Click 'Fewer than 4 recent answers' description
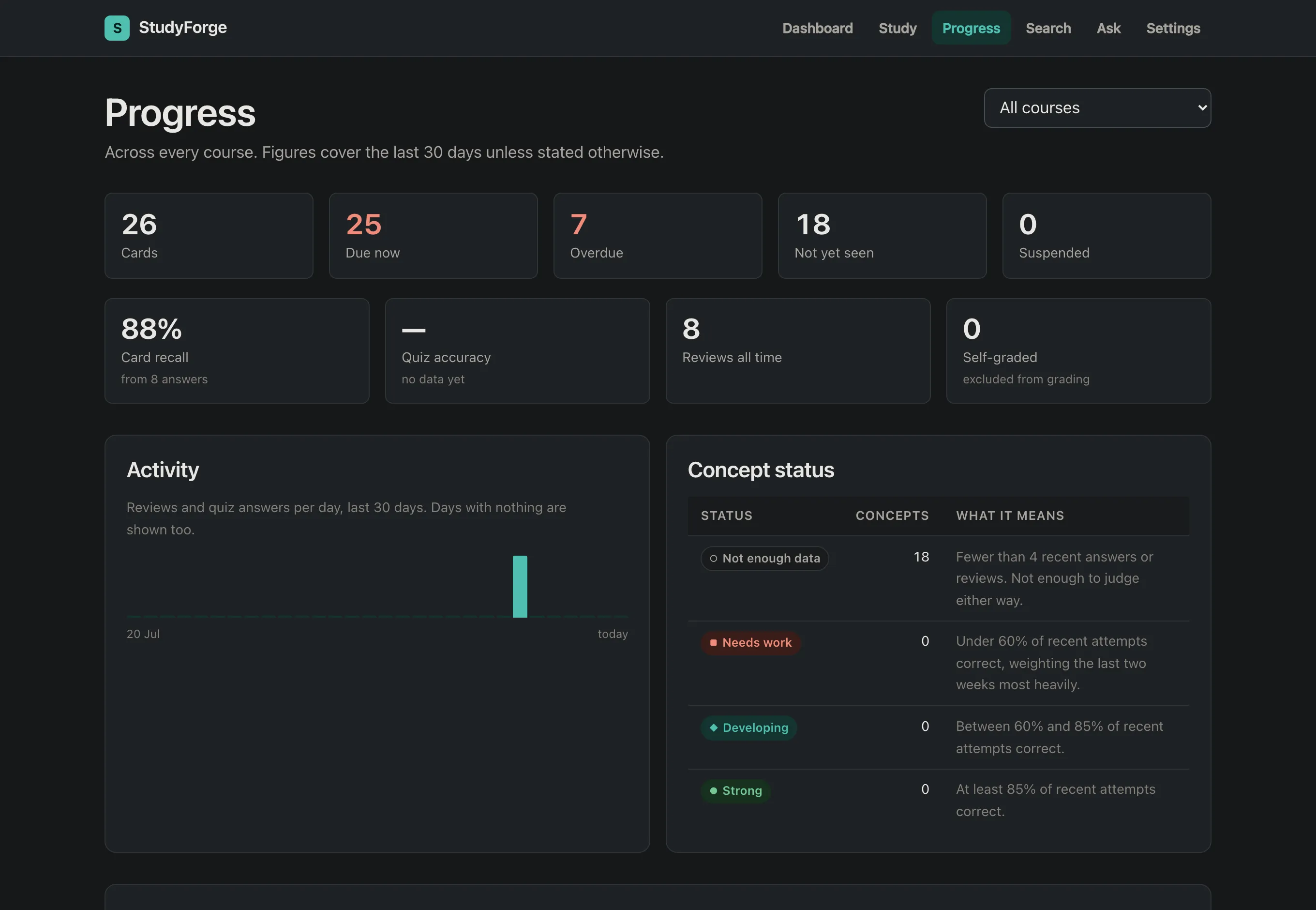Image resolution: width=1316 pixels, height=910 pixels. [x=1054, y=578]
